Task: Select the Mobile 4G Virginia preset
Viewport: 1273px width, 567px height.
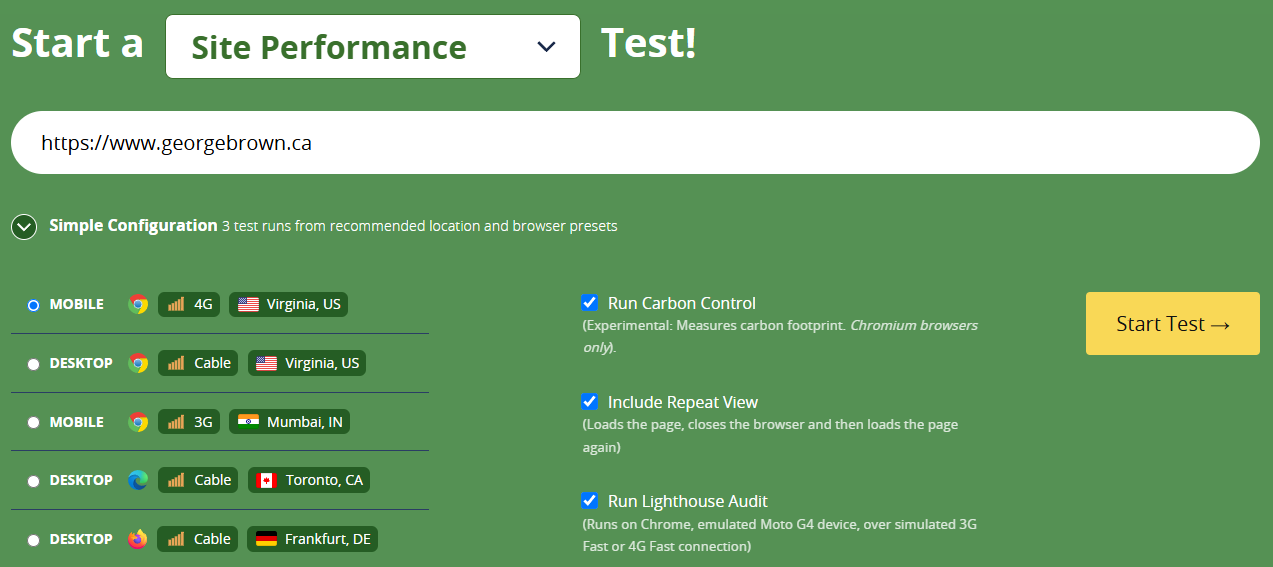Action: point(34,305)
